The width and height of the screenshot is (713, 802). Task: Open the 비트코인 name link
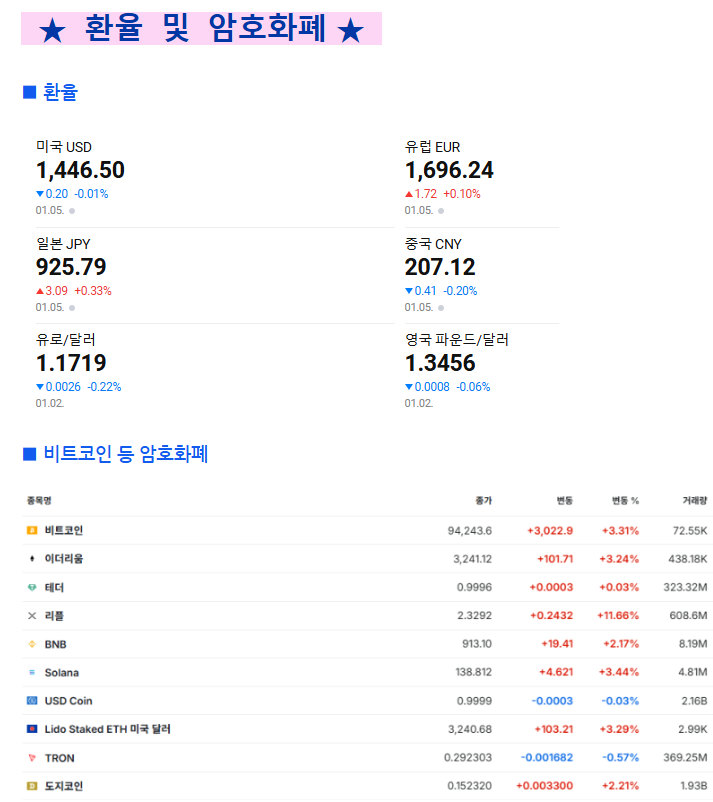(x=63, y=530)
